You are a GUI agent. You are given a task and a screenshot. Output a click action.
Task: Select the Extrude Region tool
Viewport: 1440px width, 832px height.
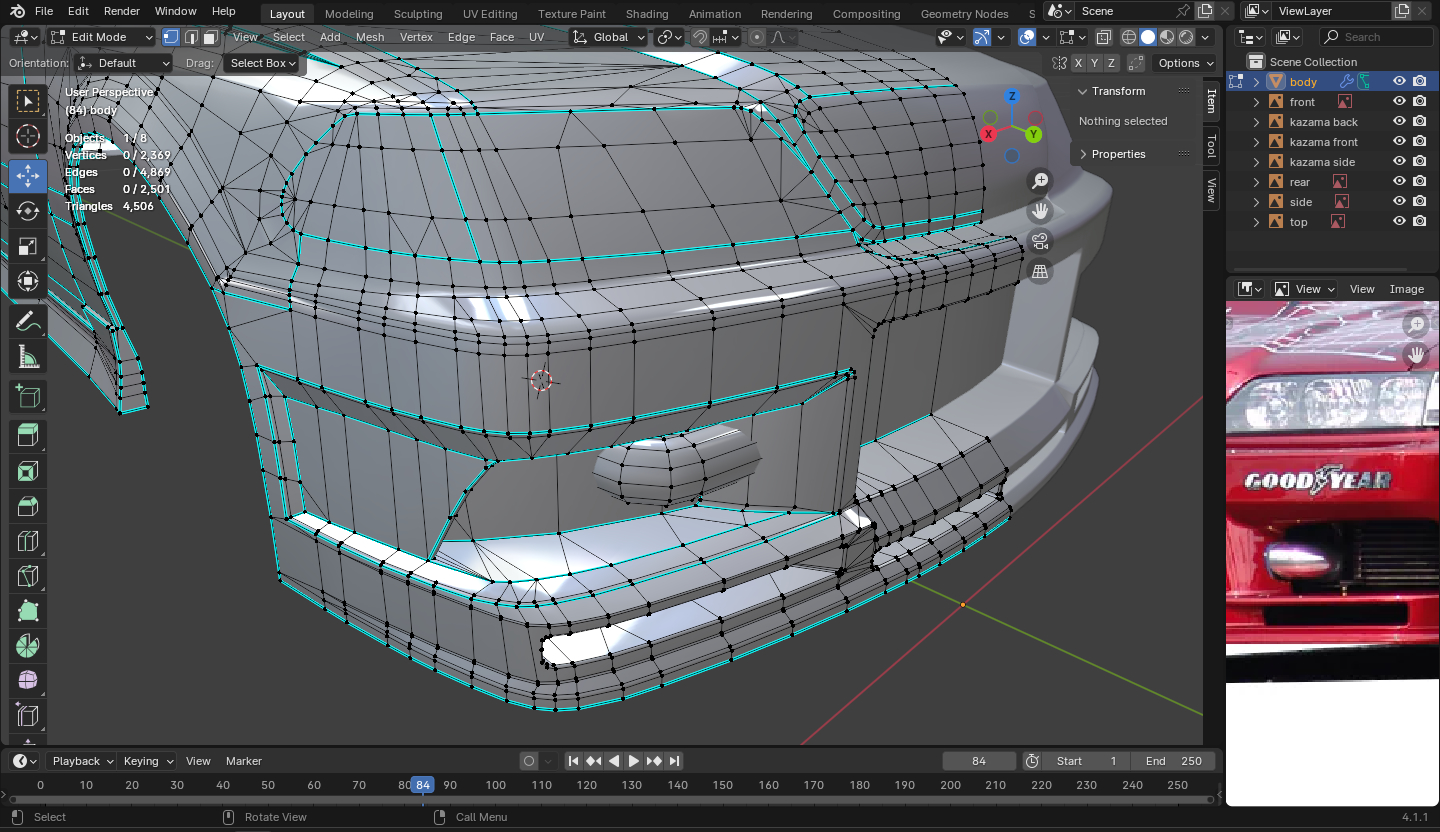tap(28, 435)
